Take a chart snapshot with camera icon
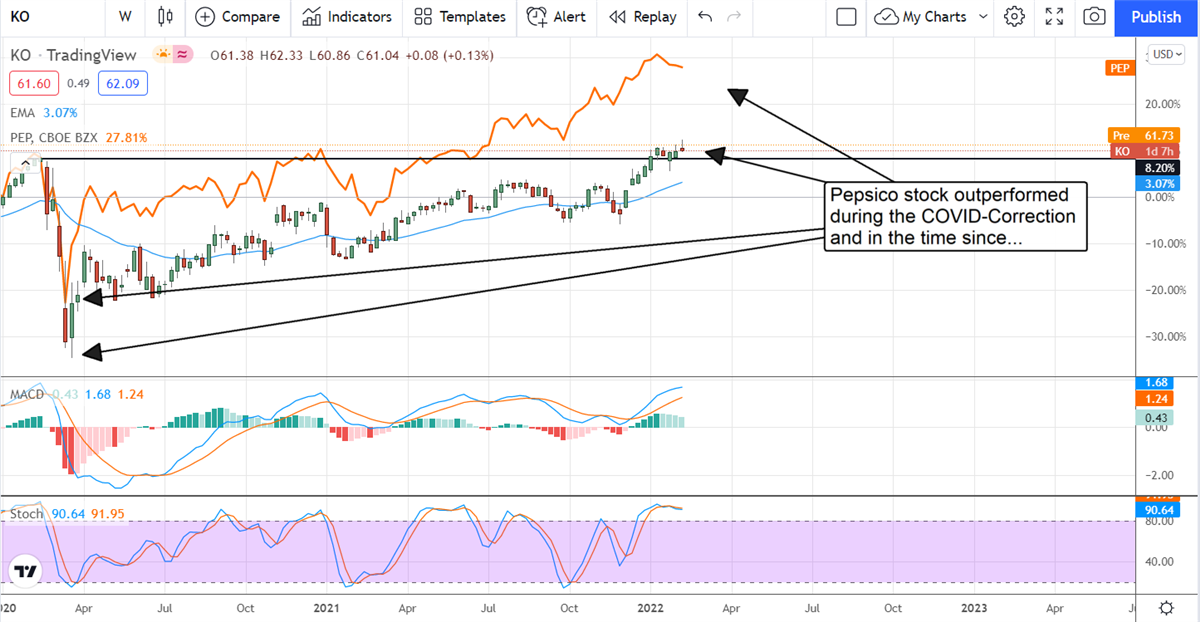The height and width of the screenshot is (622, 1200). point(1095,17)
